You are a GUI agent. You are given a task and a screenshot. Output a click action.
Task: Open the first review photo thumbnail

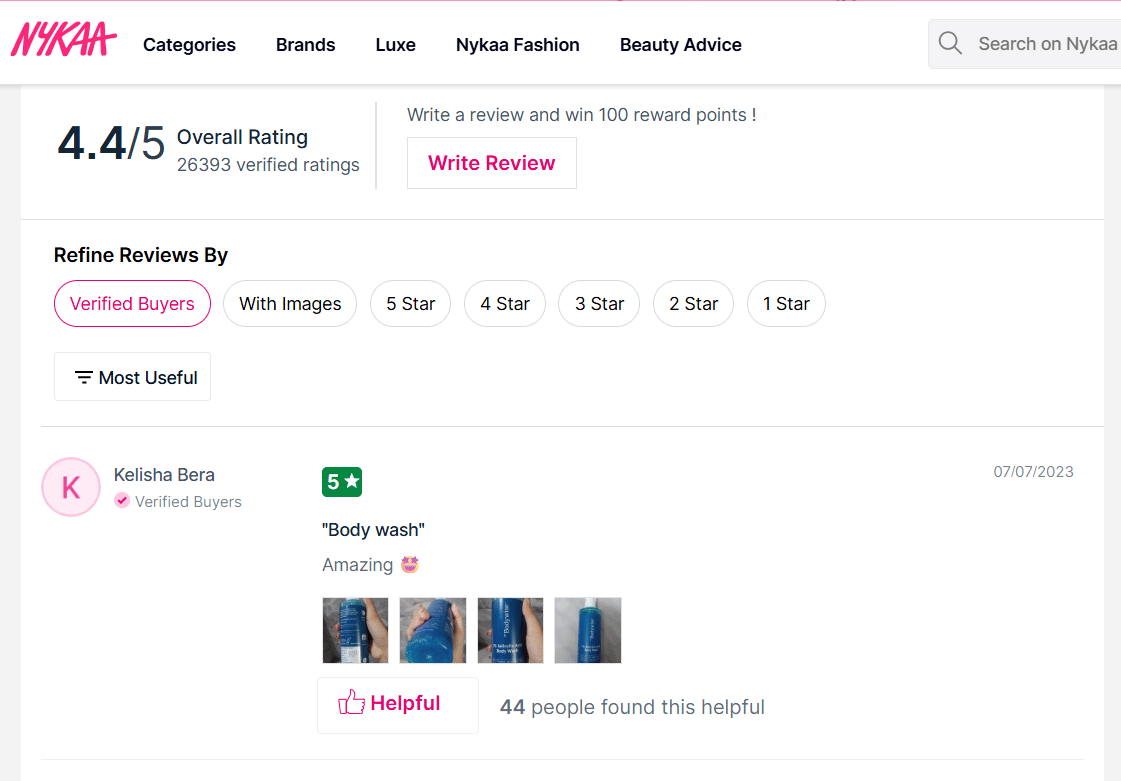pos(355,630)
